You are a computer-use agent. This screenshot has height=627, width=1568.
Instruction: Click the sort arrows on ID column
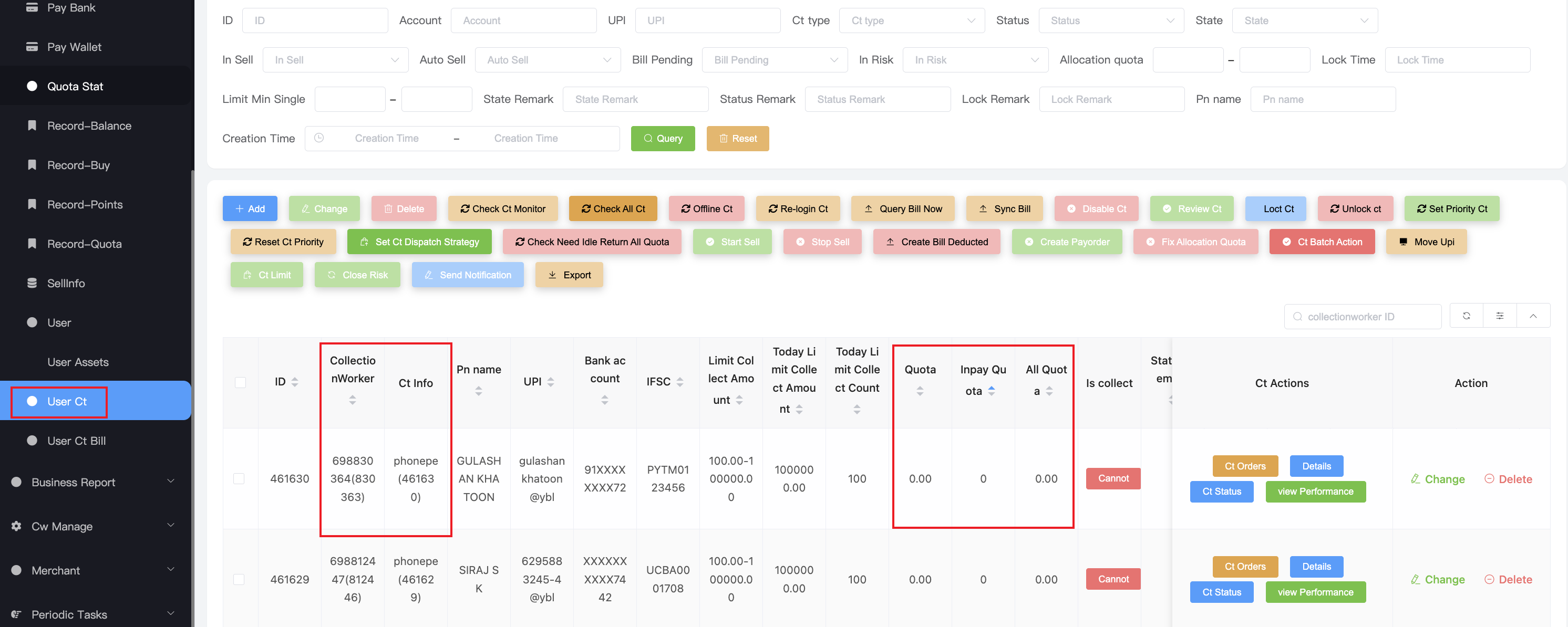click(x=295, y=382)
